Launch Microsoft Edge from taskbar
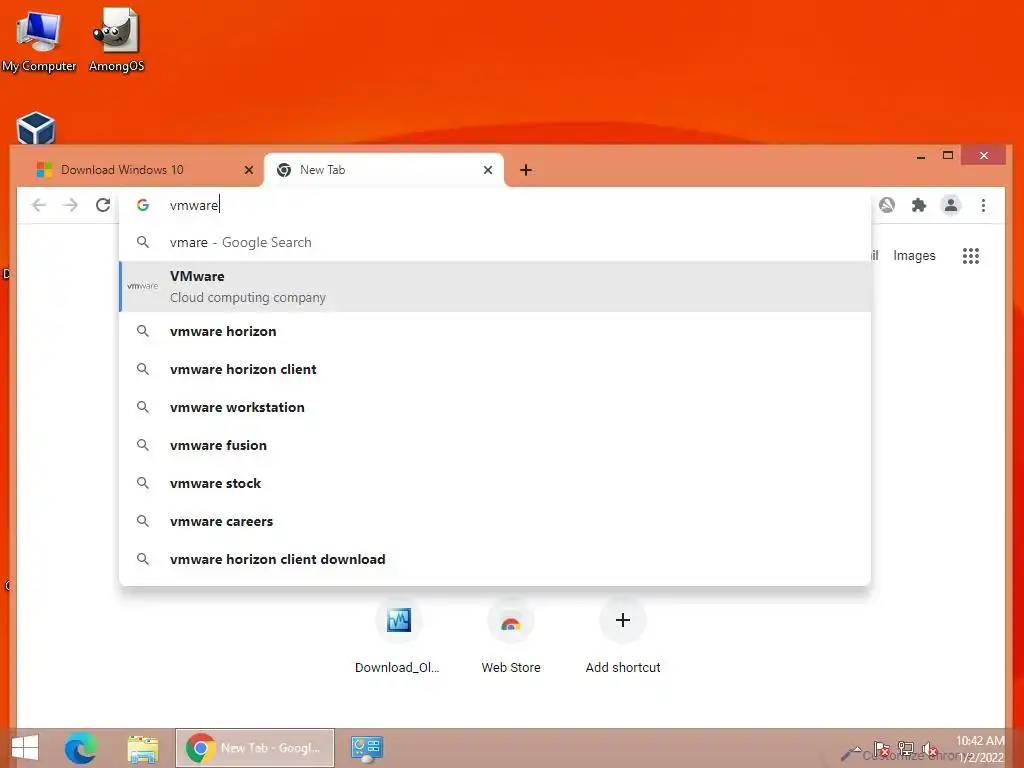This screenshot has width=1024, height=768. click(81, 748)
